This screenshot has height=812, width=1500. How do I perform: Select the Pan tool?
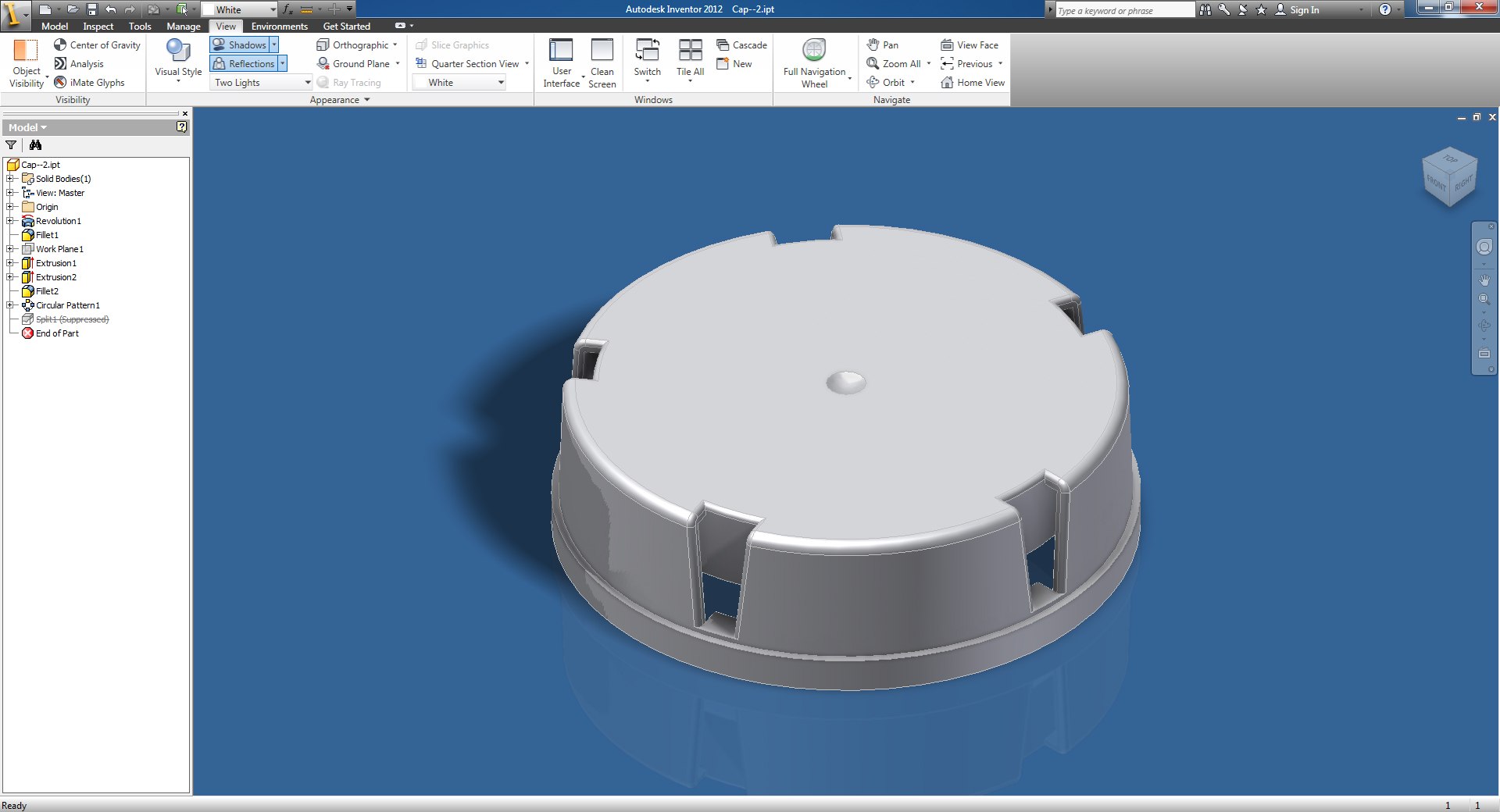883,45
